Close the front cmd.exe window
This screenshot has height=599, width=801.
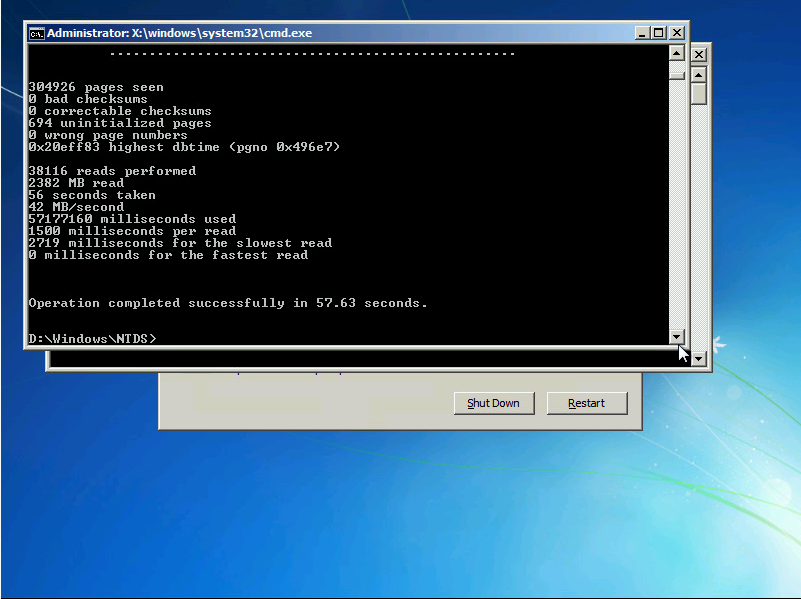[x=676, y=33]
